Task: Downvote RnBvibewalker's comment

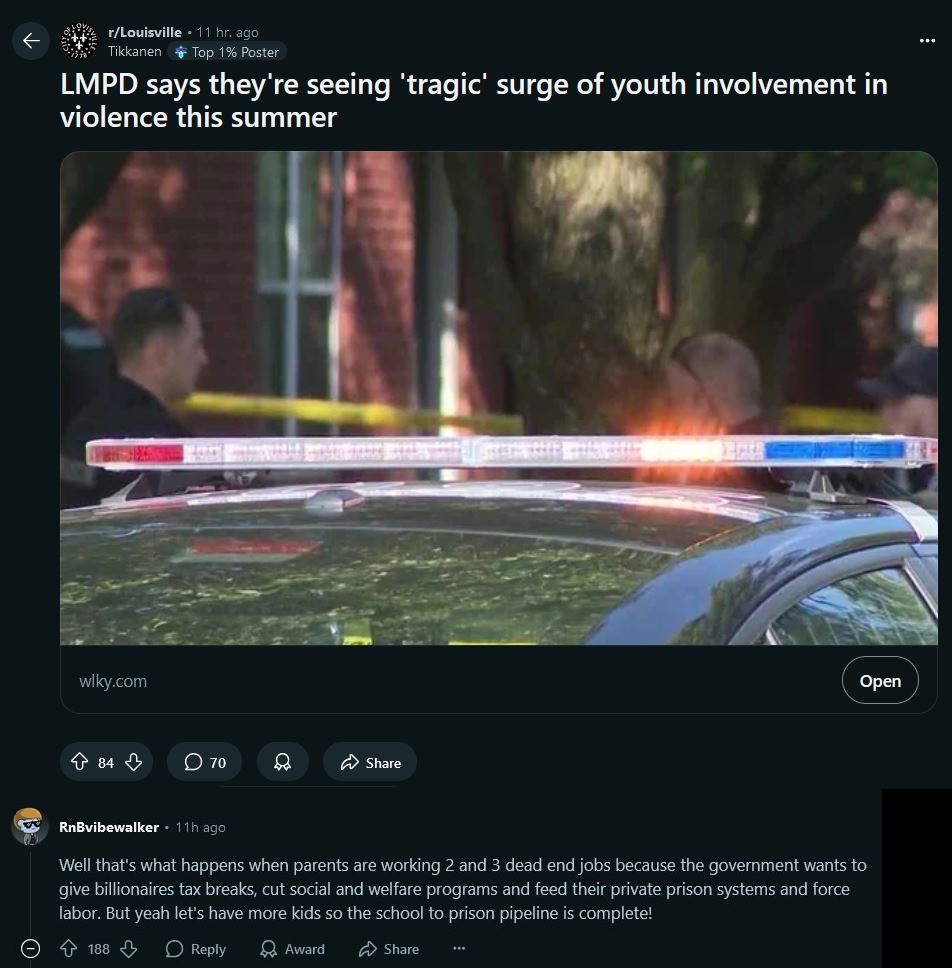Action: coord(128,948)
